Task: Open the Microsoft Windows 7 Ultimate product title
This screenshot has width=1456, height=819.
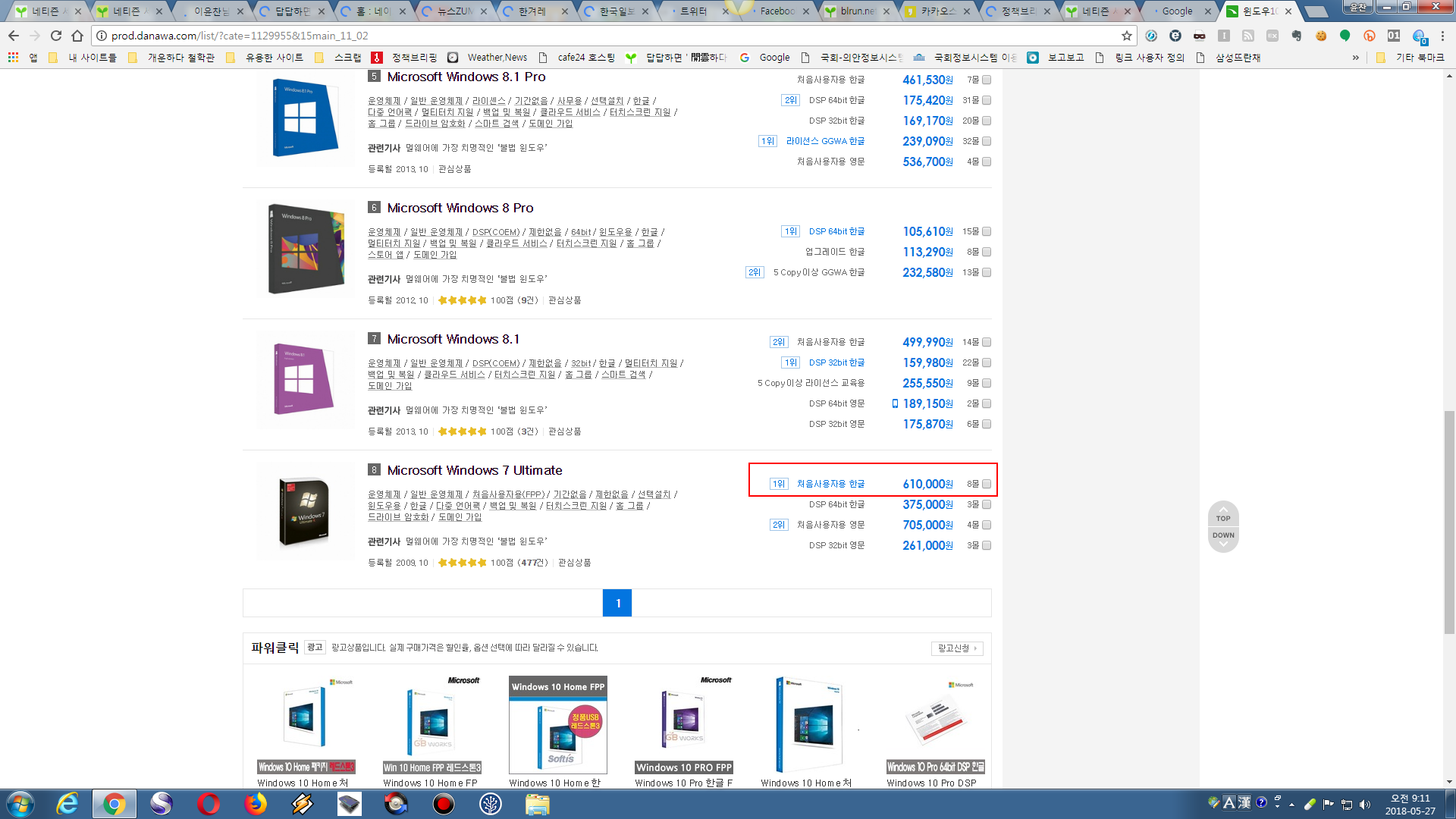Action: 475,470
